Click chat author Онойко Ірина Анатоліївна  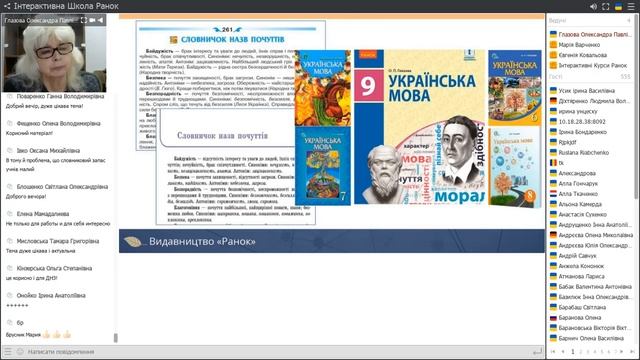[x=51, y=296]
